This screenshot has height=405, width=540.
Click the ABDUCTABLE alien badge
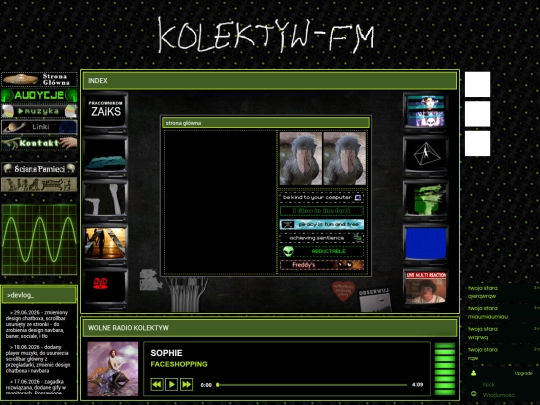322,251
